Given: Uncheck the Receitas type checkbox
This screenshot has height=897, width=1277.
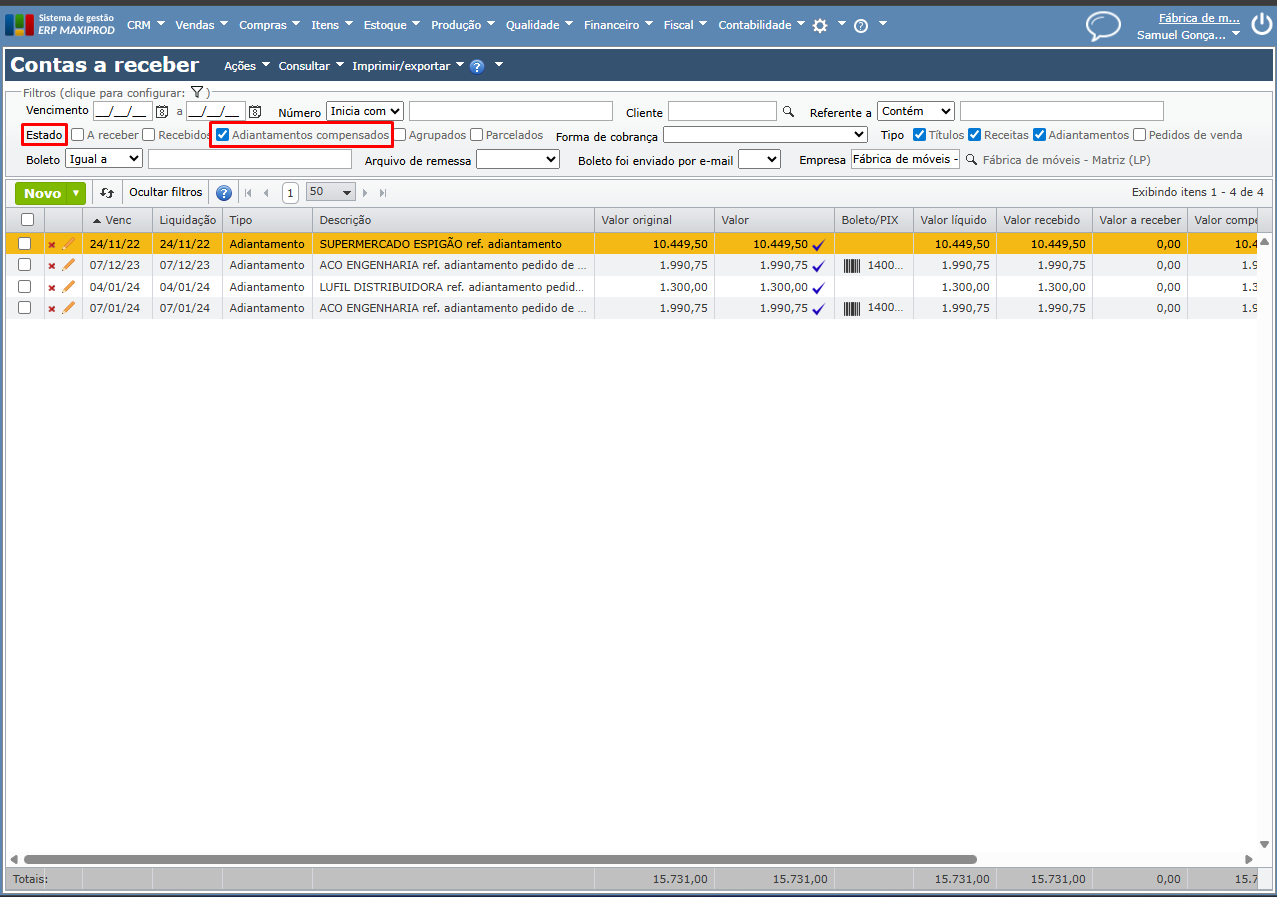Looking at the screenshot, I should [975, 135].
